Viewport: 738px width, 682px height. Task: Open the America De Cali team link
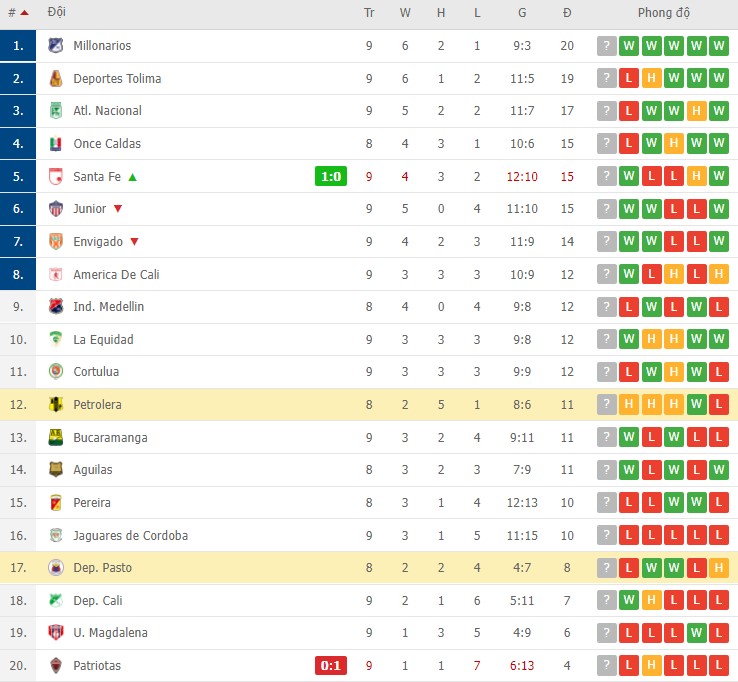(x=116, y=274)
